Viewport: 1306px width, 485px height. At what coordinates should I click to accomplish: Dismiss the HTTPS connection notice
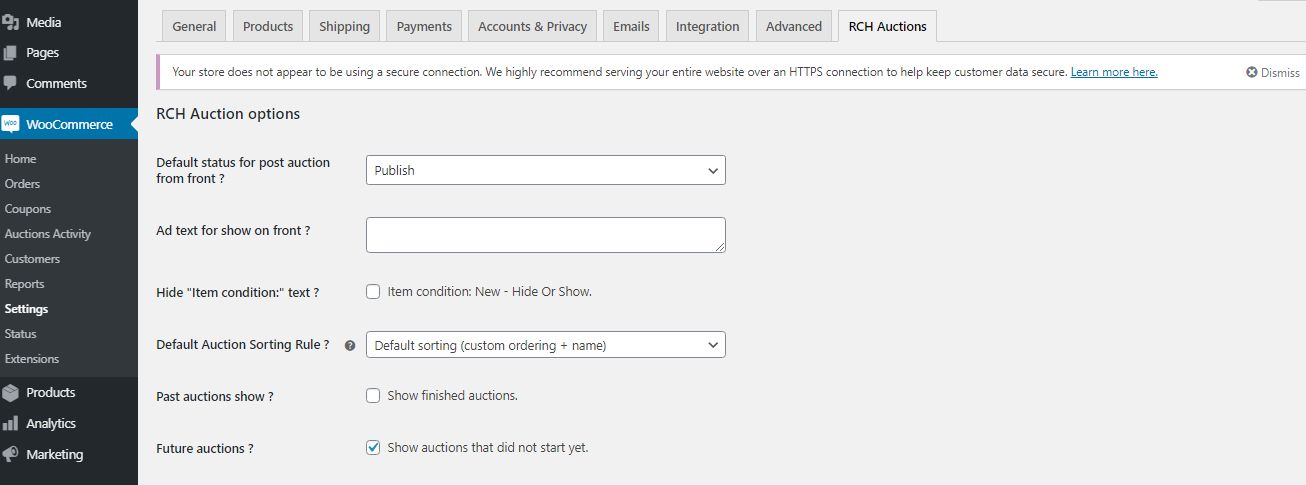(x=1272, y=73)
